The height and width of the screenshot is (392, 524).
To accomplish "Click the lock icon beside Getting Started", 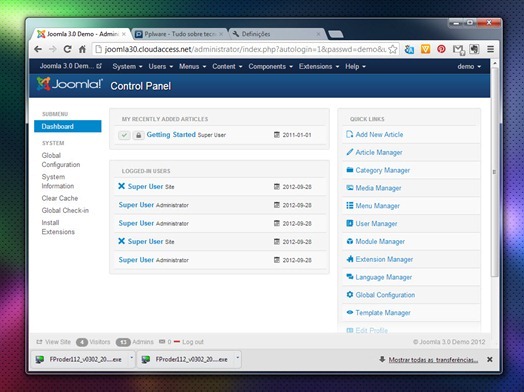I will tap(138, 135).
